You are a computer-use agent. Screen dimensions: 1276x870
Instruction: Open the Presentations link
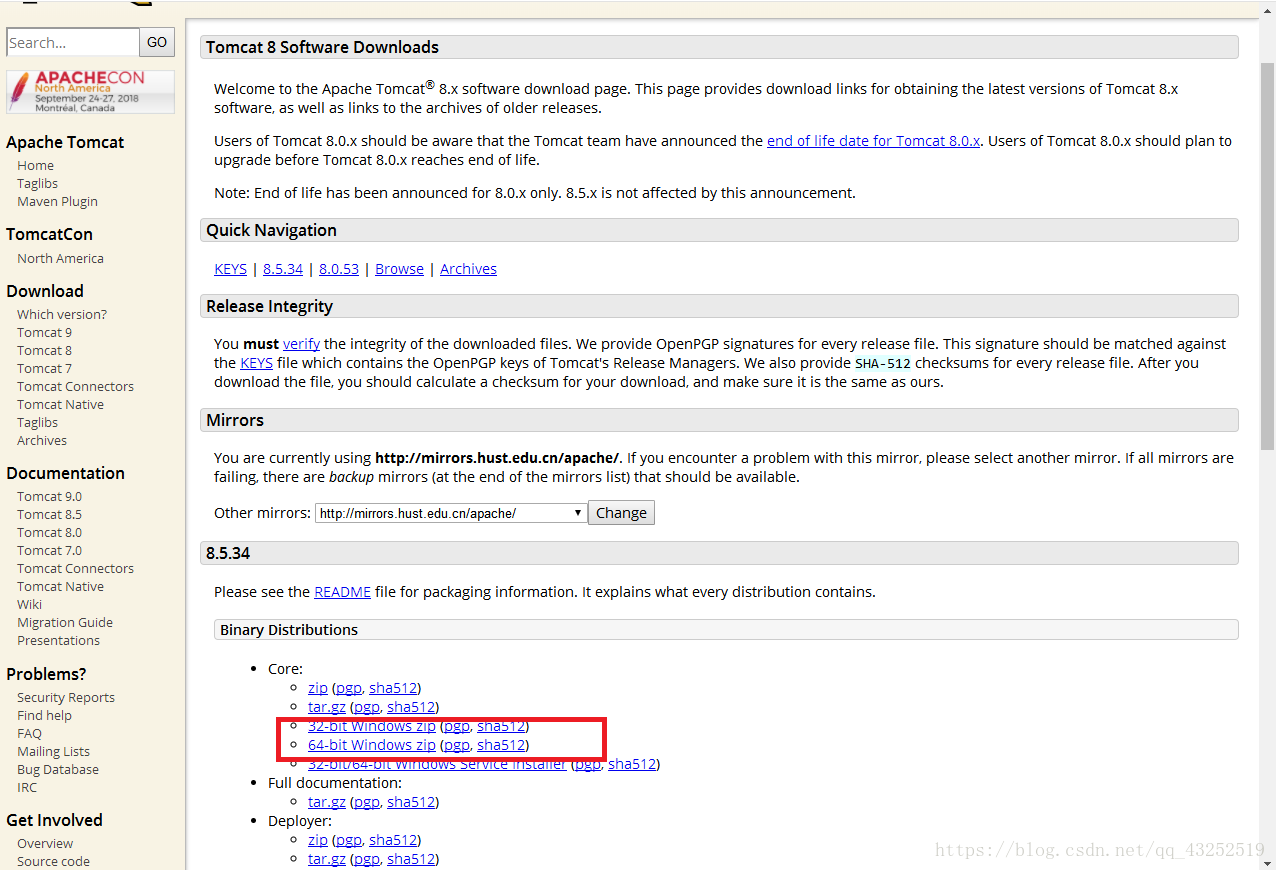tap(58, 640)
